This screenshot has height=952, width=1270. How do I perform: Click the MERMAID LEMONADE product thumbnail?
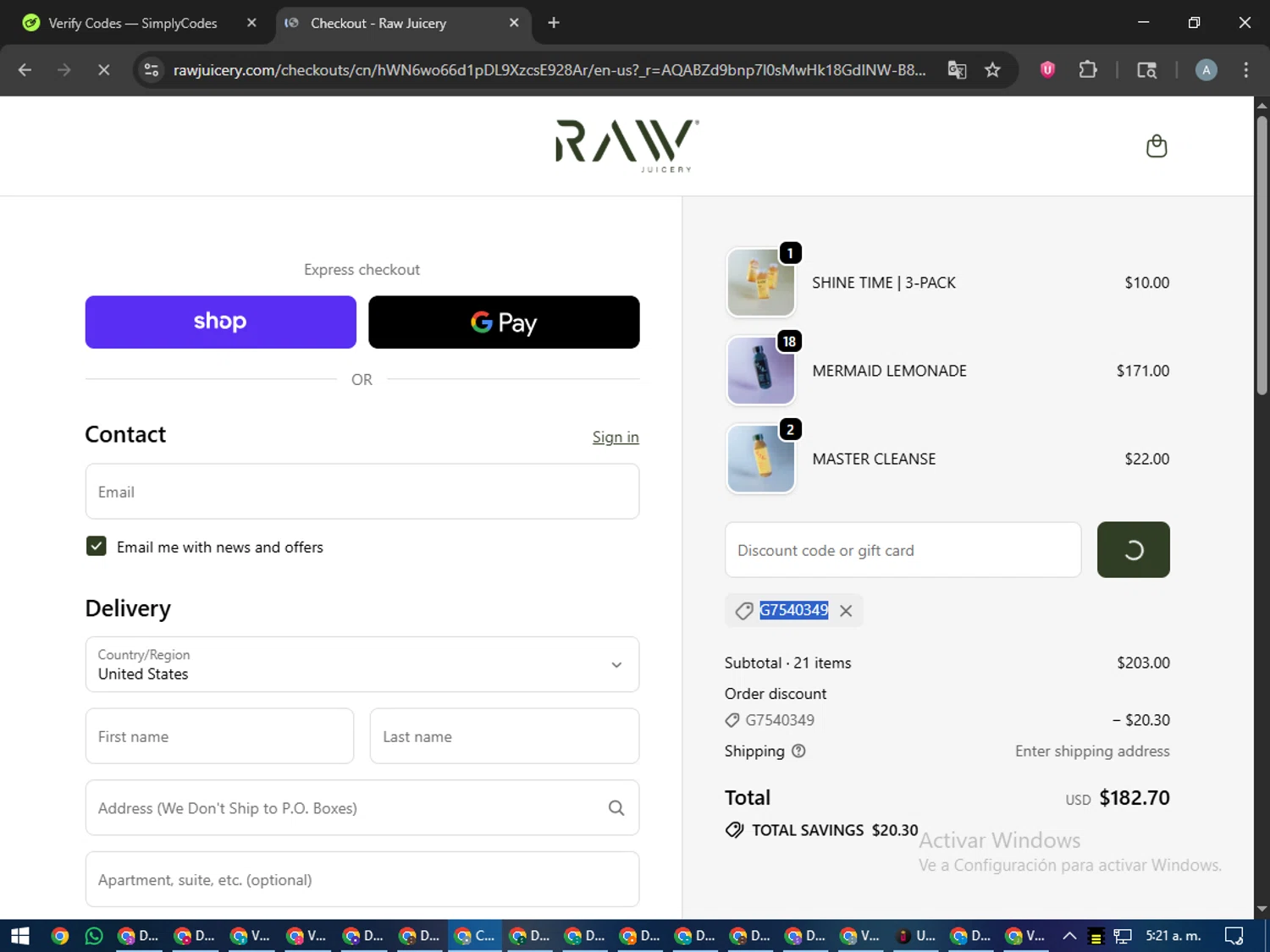point(761,371)
